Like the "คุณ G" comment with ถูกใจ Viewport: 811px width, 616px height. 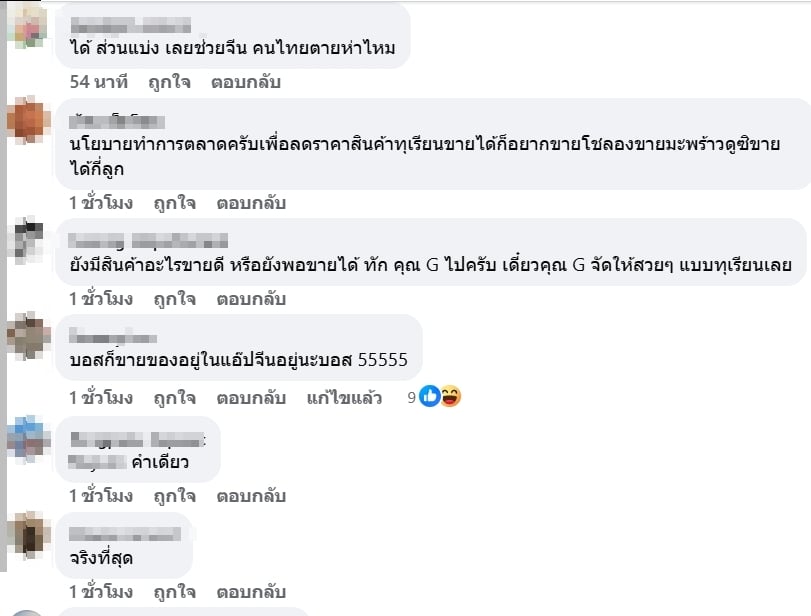coord(174,298)
